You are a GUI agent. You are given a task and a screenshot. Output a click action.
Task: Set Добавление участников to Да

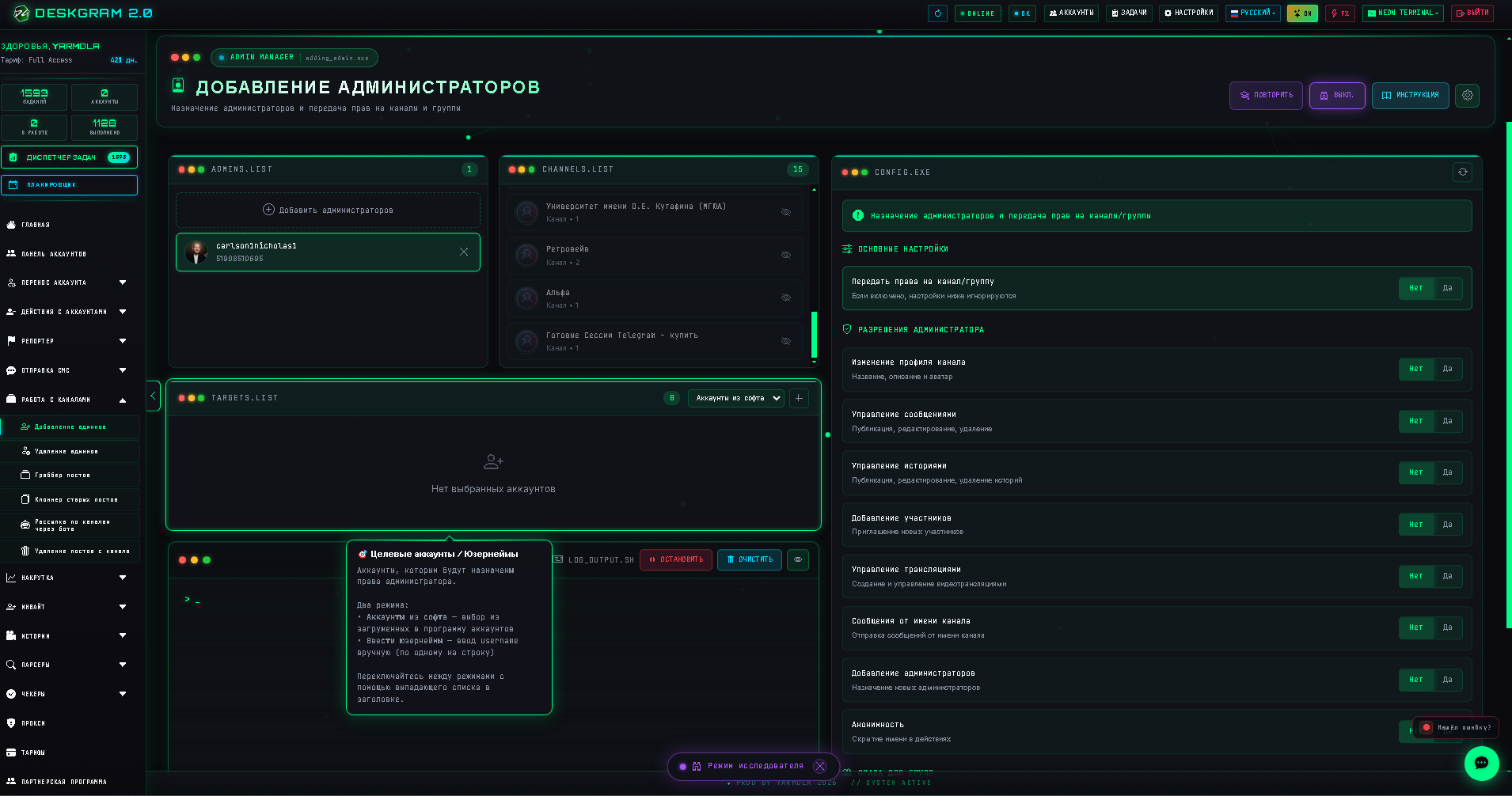pyautogui.click(x=1448, y=525)
